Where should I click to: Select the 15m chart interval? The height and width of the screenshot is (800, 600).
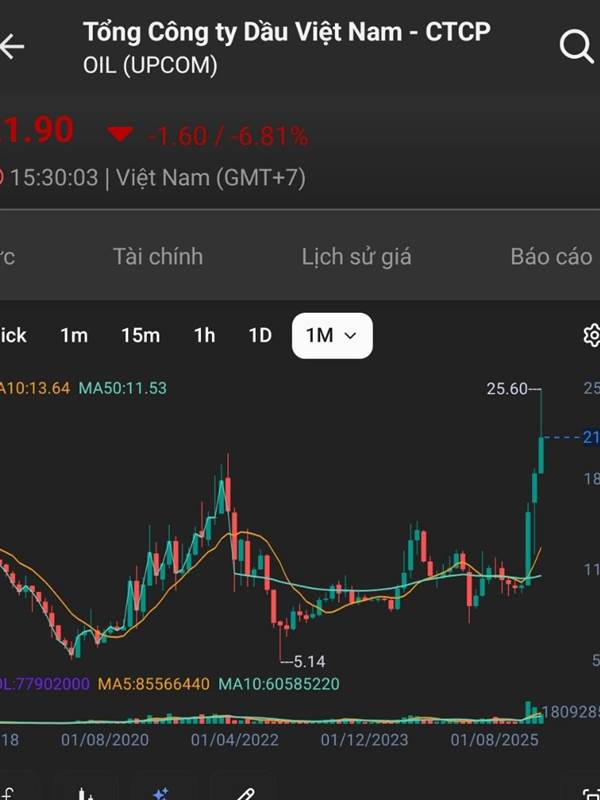click(140, 336)
